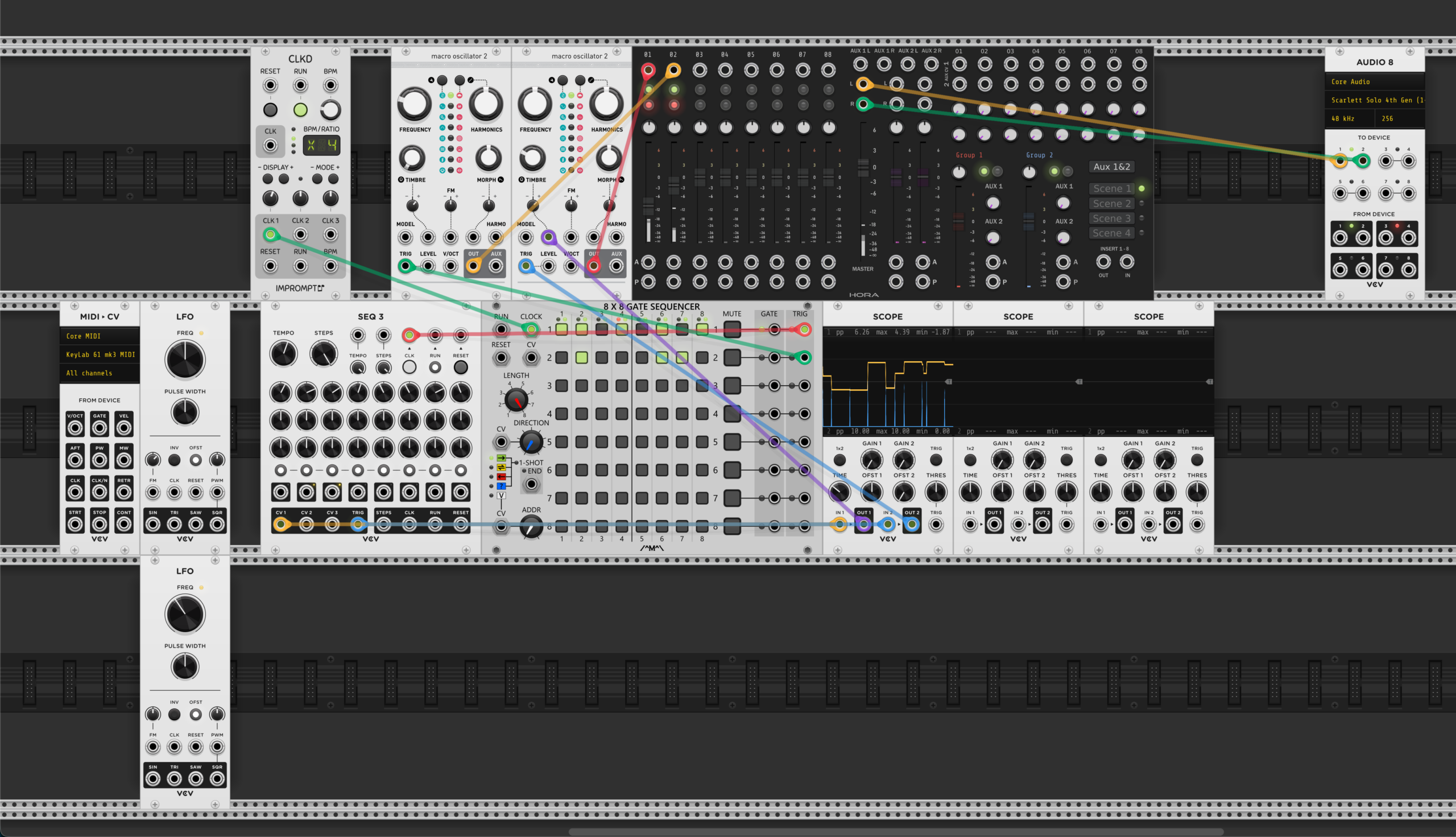Click the MASTER fader on HORA mixer

(x=862, y=168)
